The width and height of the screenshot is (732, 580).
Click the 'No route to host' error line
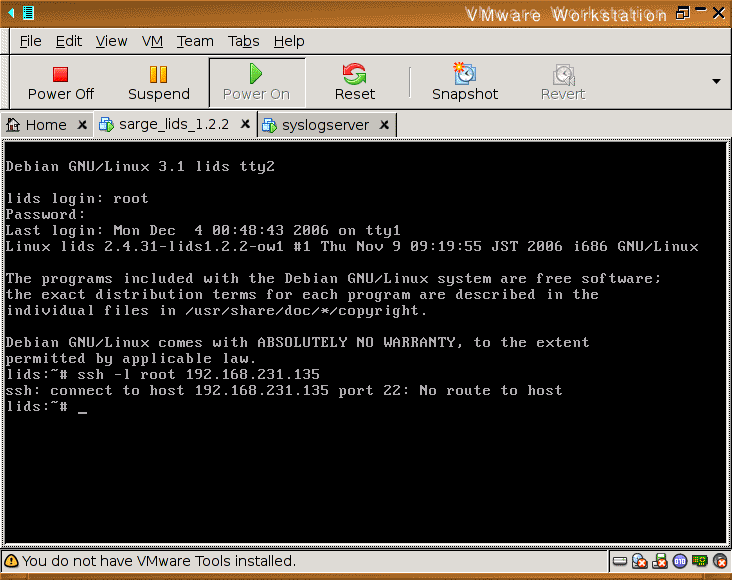coord(284,390)
